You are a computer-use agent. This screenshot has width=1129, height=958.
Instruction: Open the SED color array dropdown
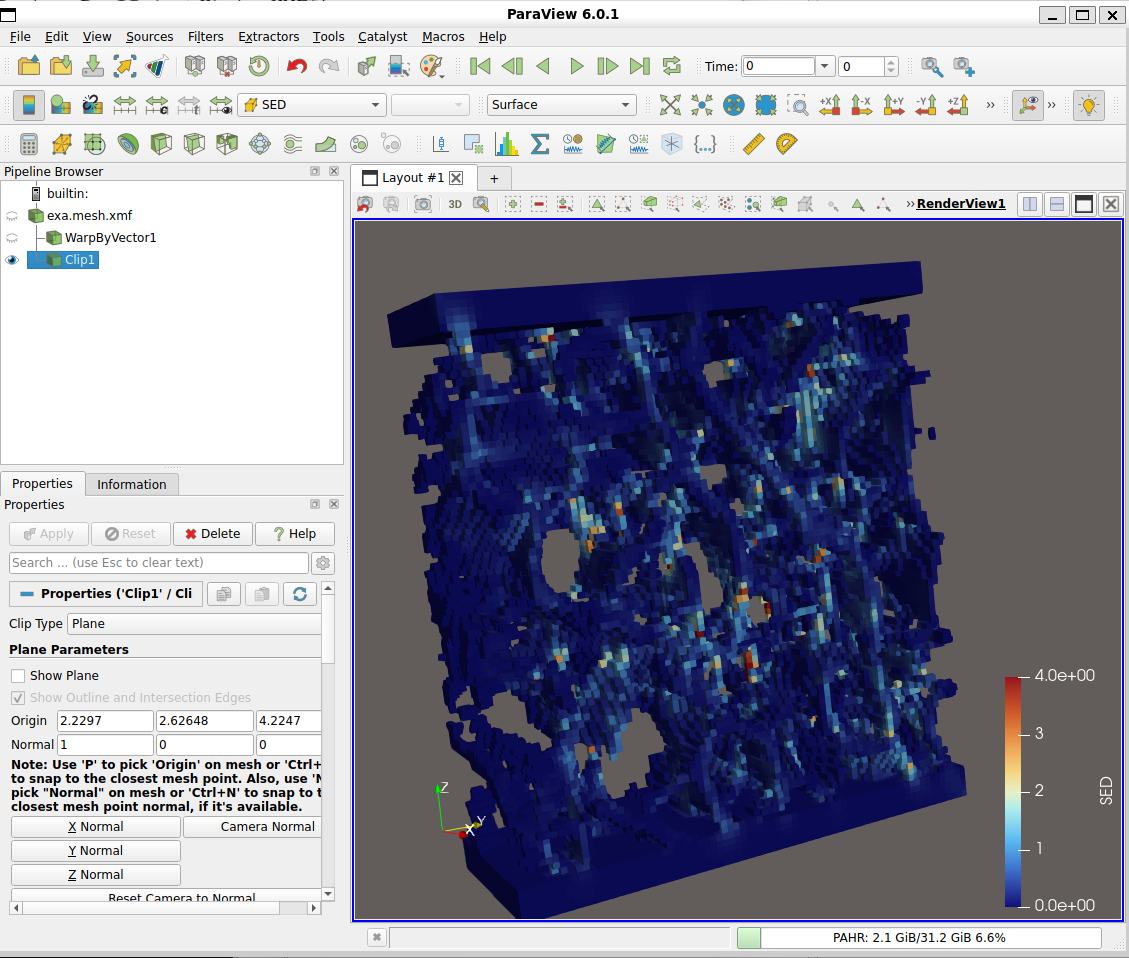(x=311, y=105)
